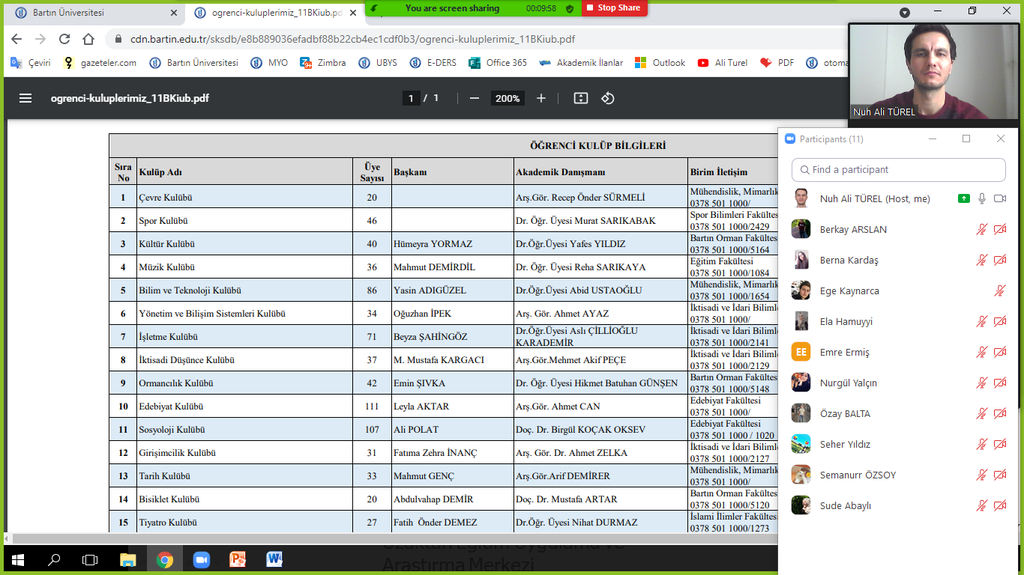This screenshot has height=575, width=1024.
Task: Reload the current browser page
Action: coord(64,39)
